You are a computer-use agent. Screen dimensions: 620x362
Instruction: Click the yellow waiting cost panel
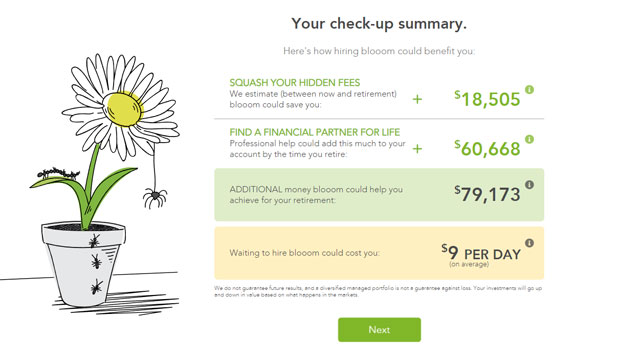(x=379, y=253)
